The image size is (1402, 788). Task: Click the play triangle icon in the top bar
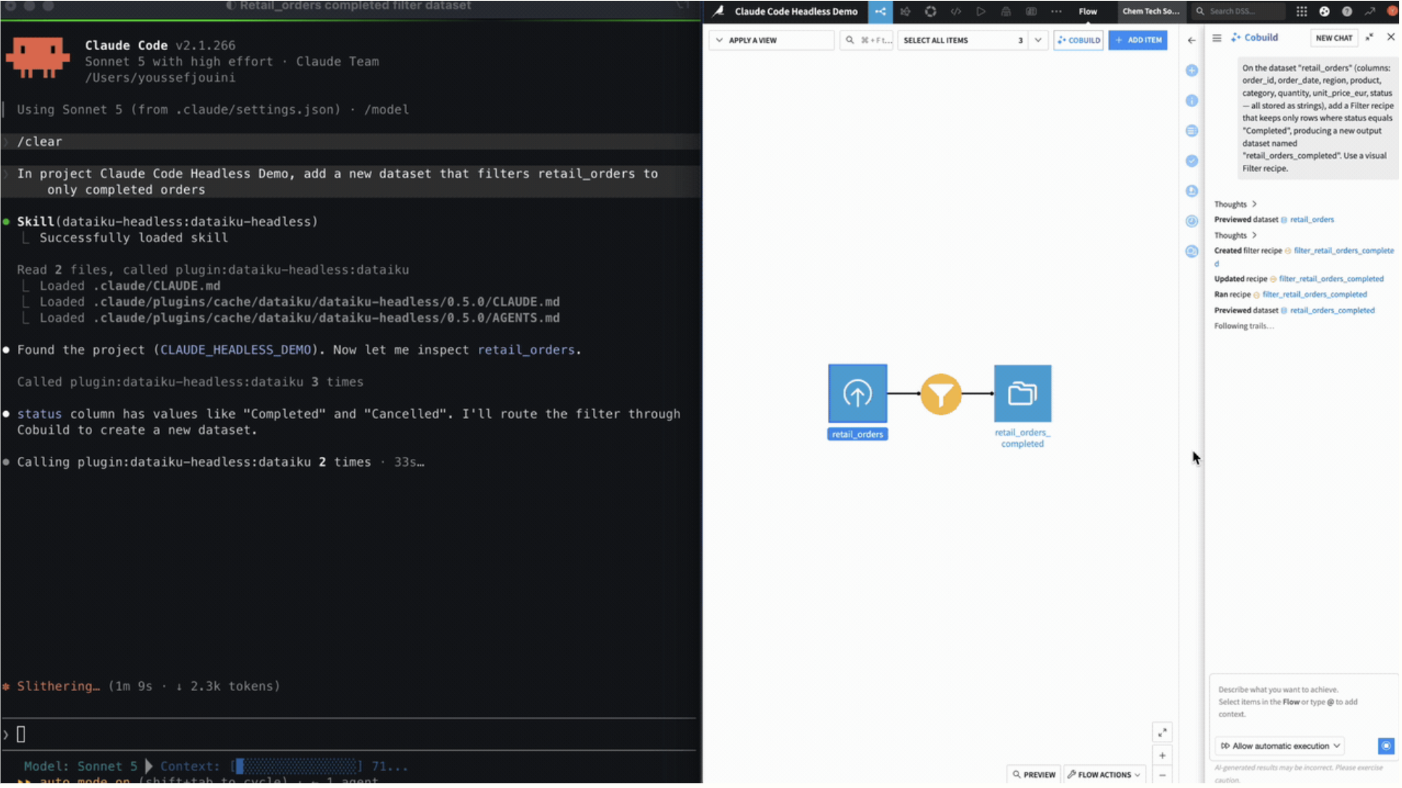(981, 11)
